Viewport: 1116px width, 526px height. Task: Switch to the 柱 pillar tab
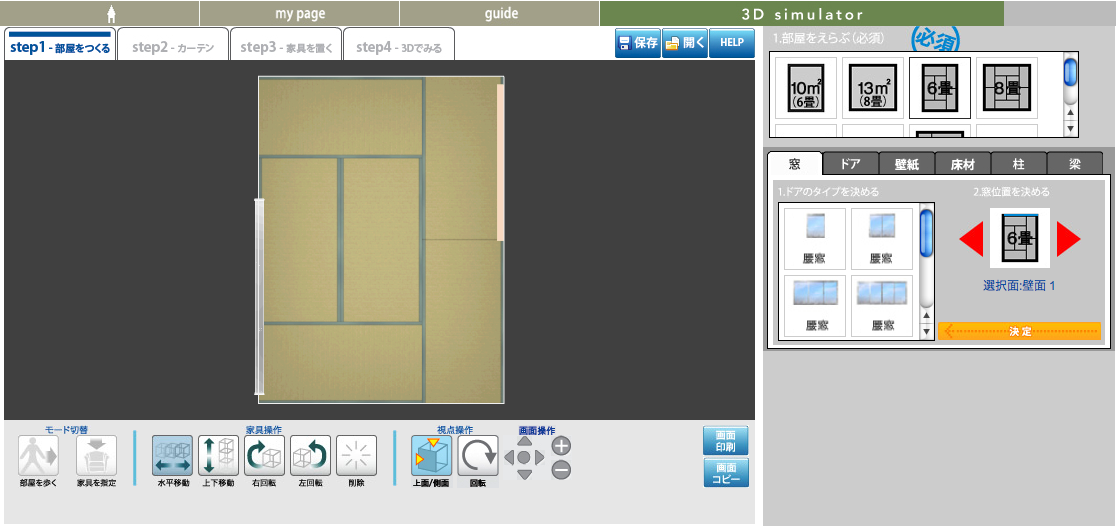click(1018, 164)
